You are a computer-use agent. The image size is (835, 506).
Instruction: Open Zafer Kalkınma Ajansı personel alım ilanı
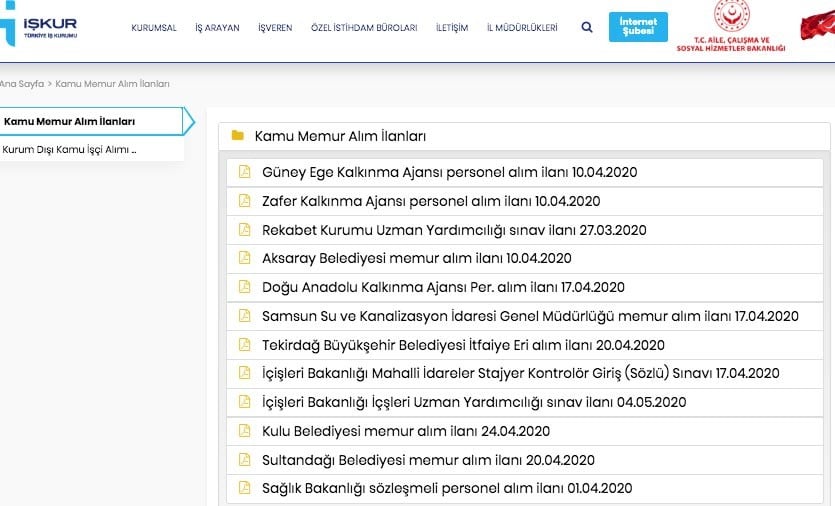click(x=430, y=201)
